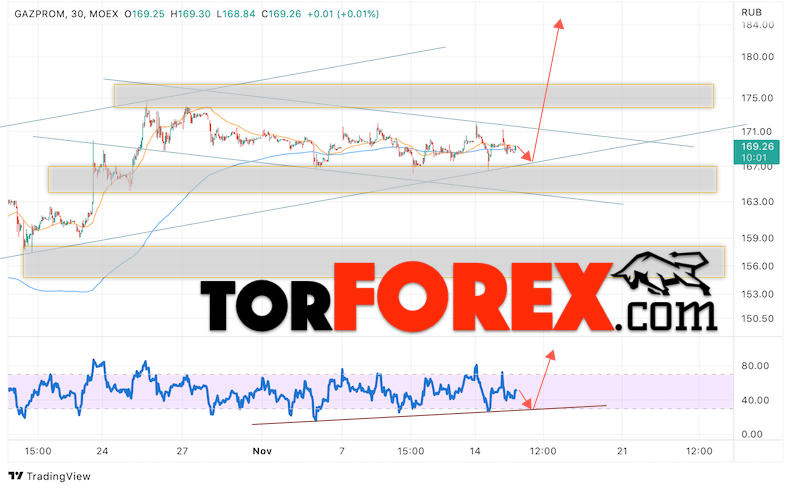Click the 24 date label on time axis
The height and width of the screenshot is (490, 791).
point(102,451)
